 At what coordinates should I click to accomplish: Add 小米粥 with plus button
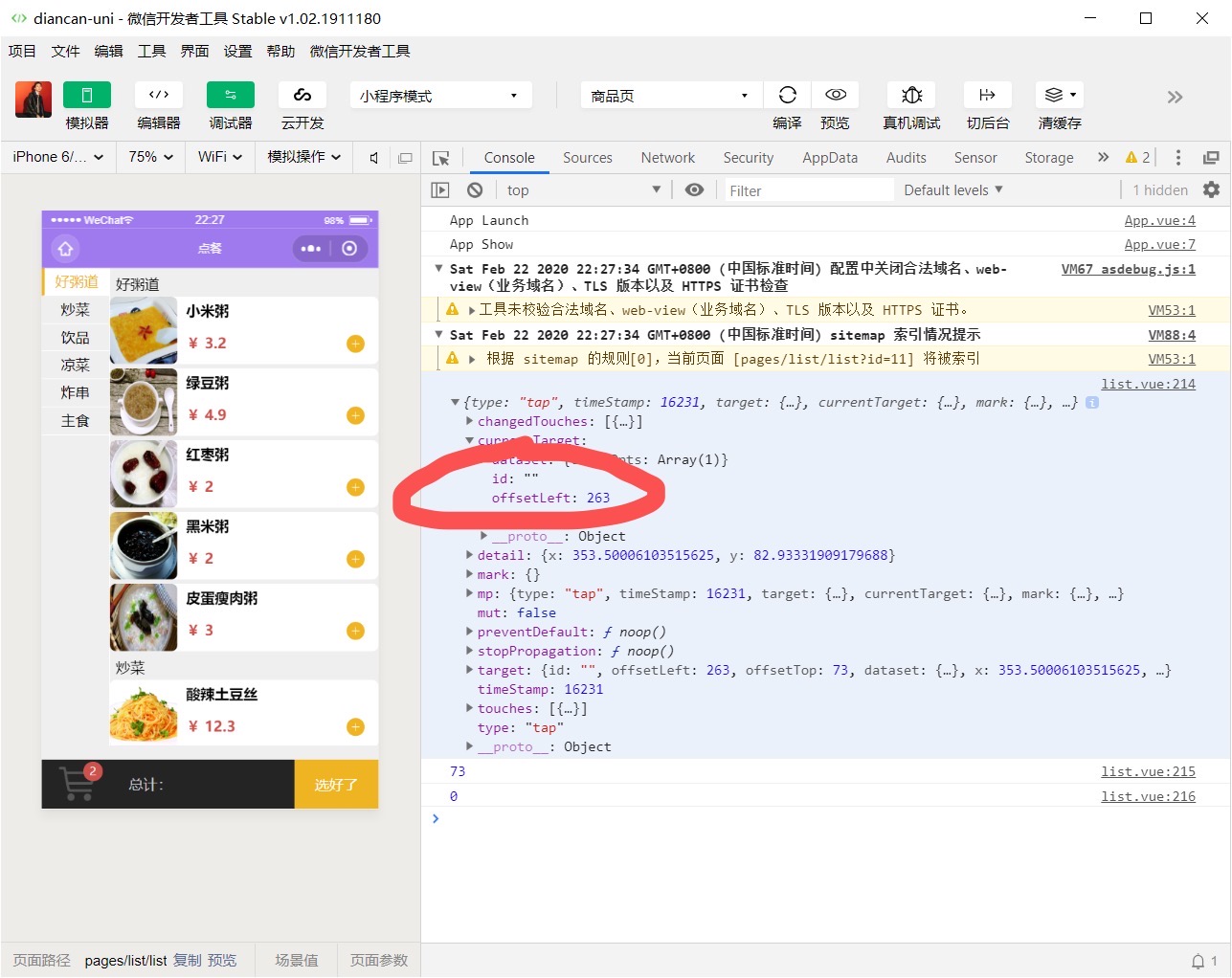355,344
